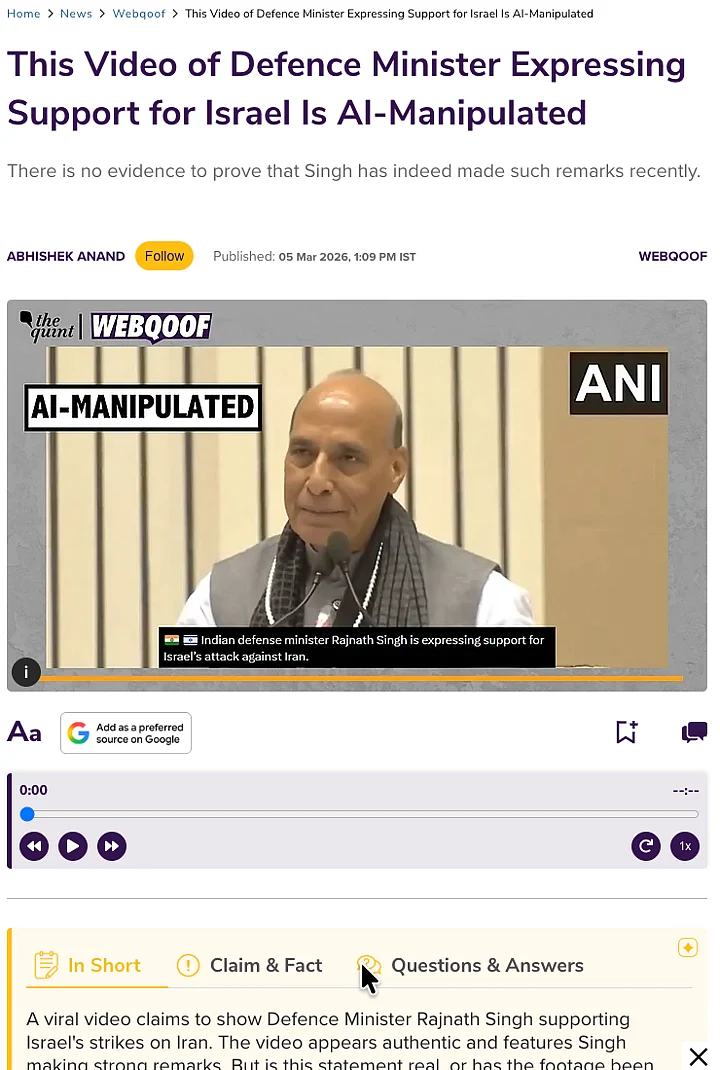Click the audio replay button
720x1070 pixels.
pyautogui.click(x=646, y=847)
